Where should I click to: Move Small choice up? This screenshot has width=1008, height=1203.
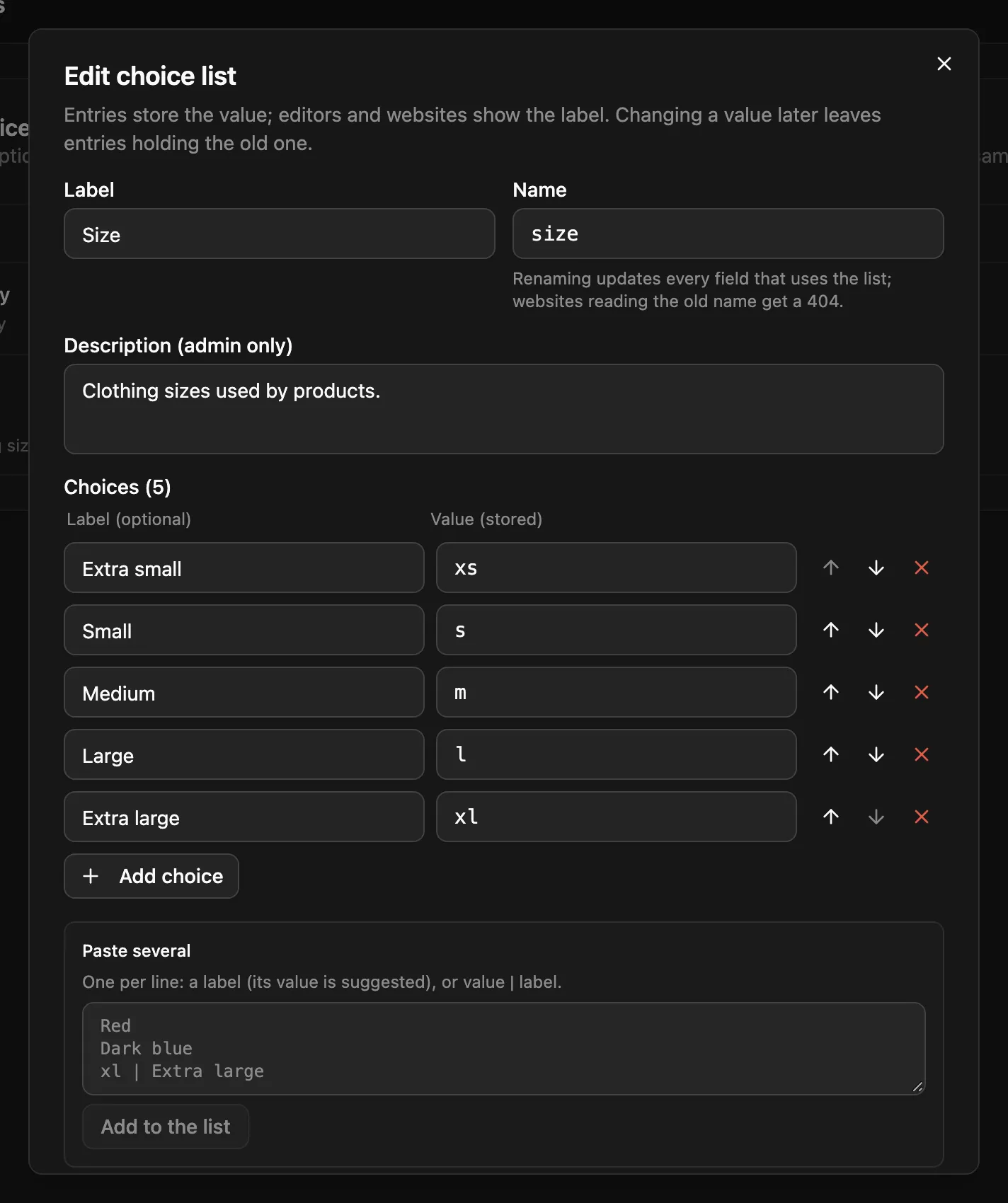[831, 630]
